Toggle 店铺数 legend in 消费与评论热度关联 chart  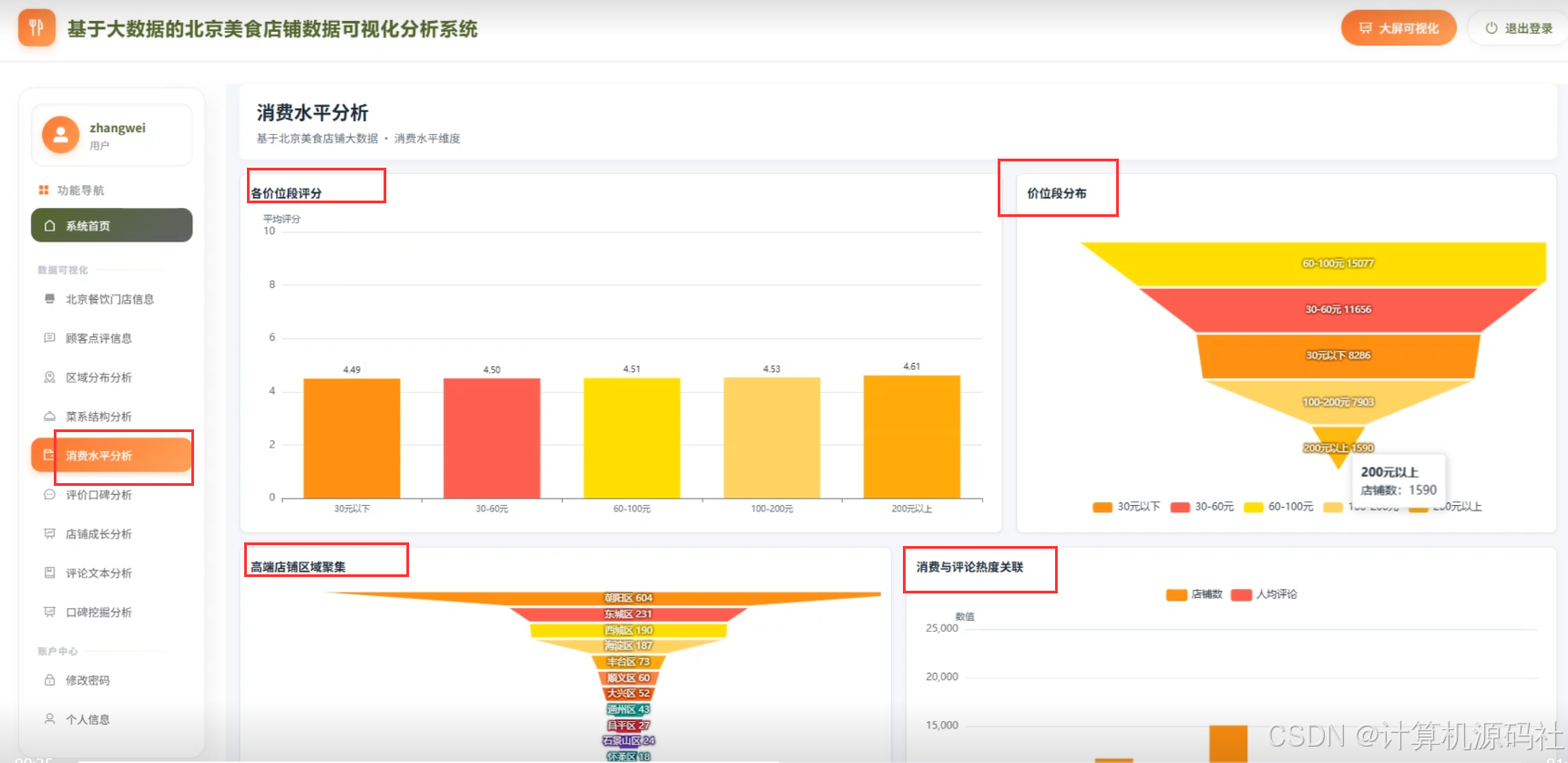(1194, 594)
